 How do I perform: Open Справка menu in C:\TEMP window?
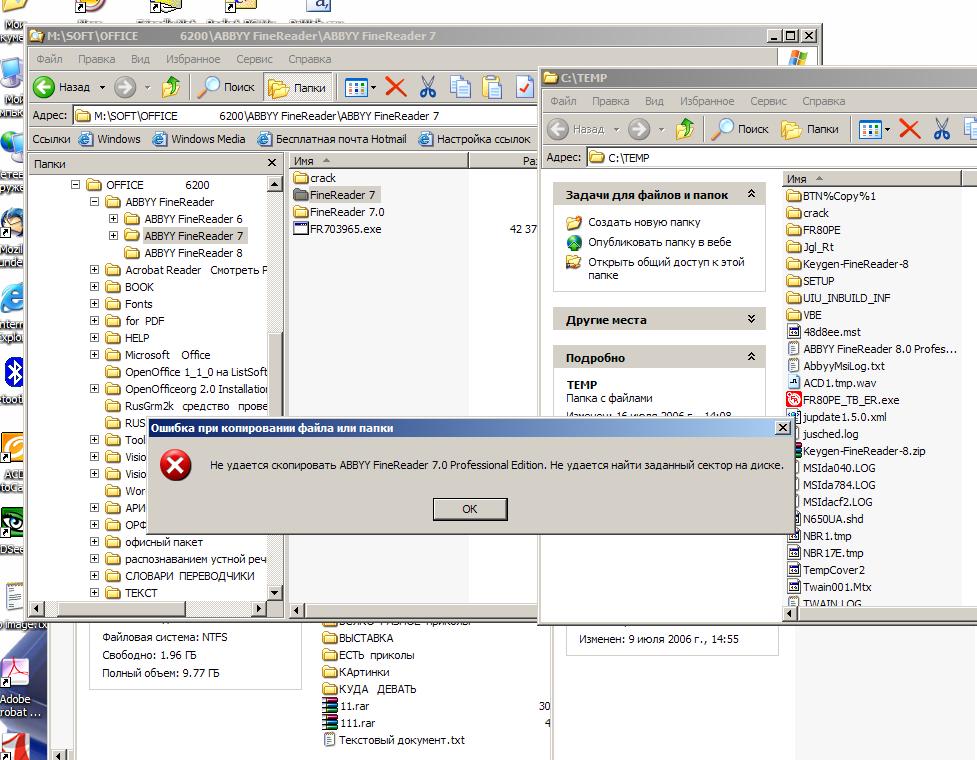click(824, 101)
